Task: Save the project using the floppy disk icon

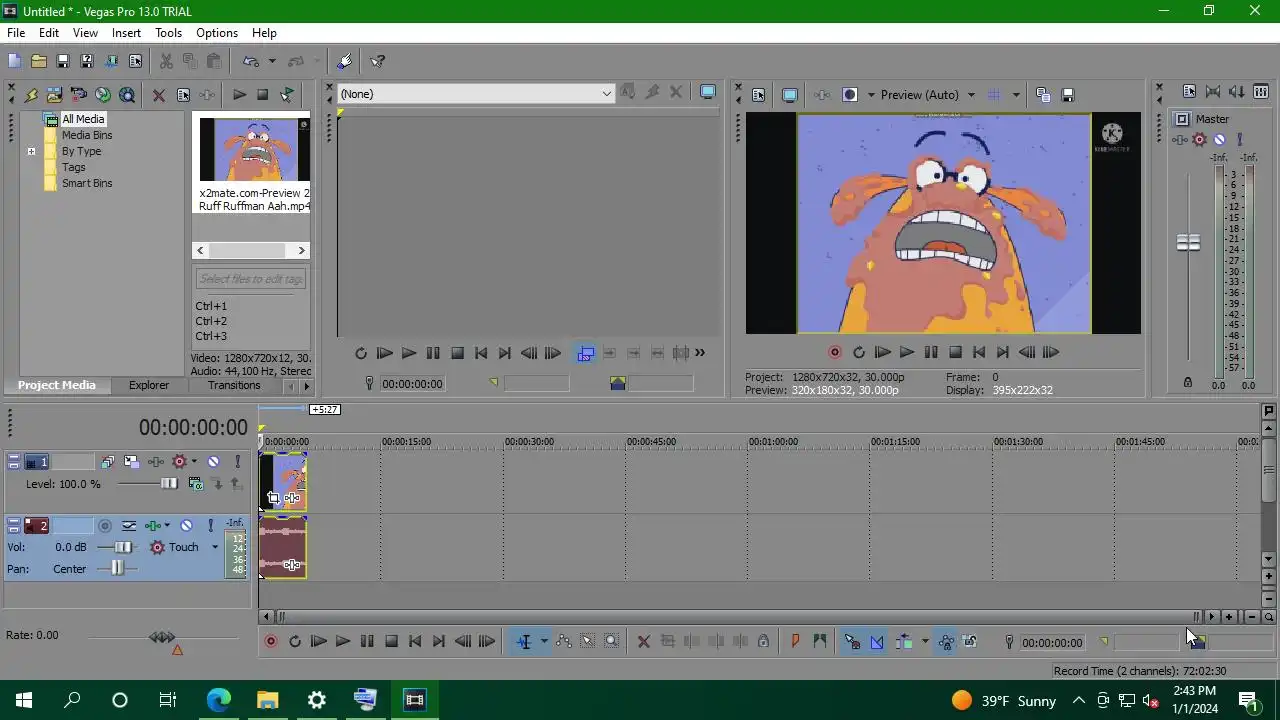Action: click(62, 61)
